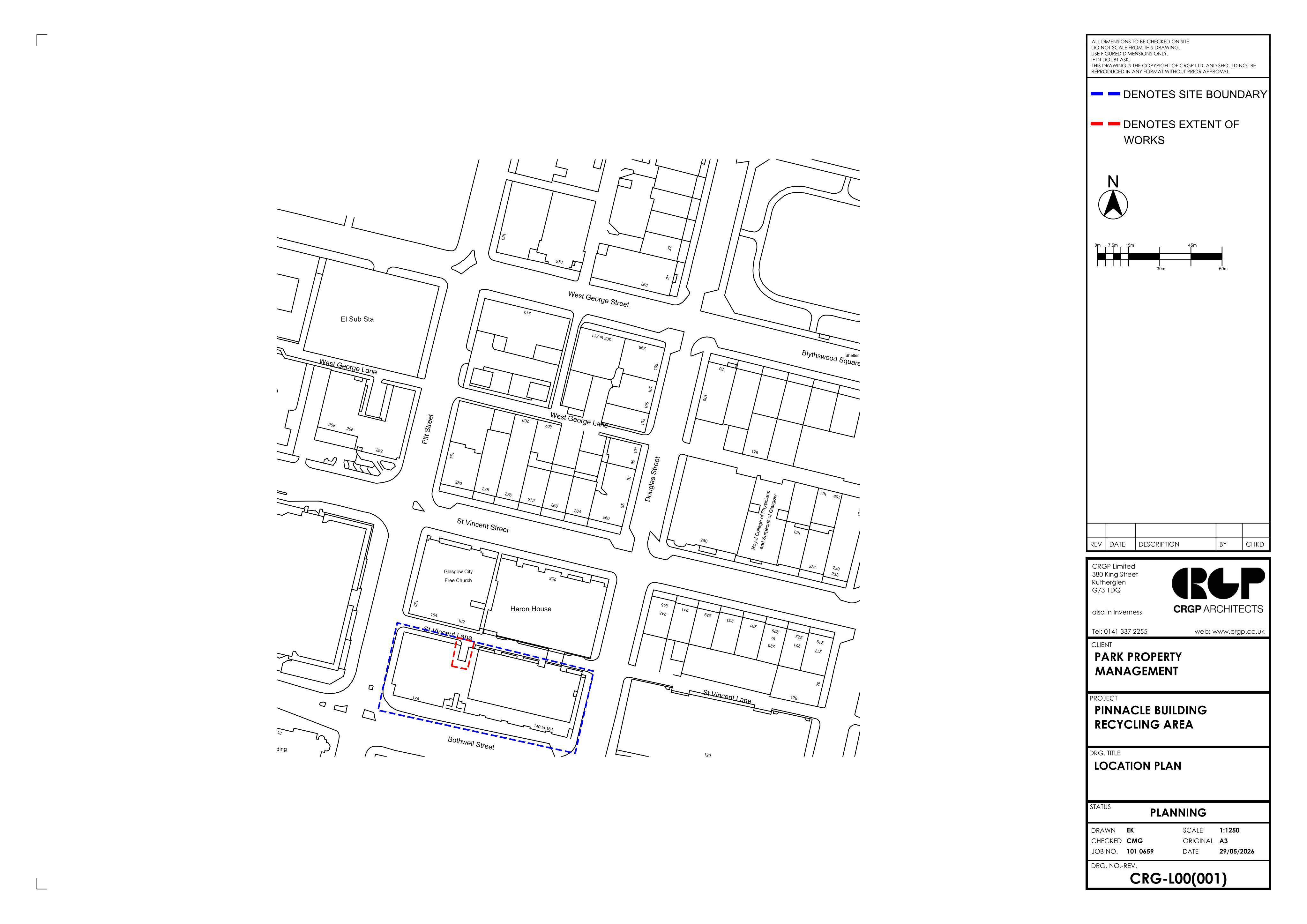
Task: Click the red dashed extent of works legend
Action: 1105,124
